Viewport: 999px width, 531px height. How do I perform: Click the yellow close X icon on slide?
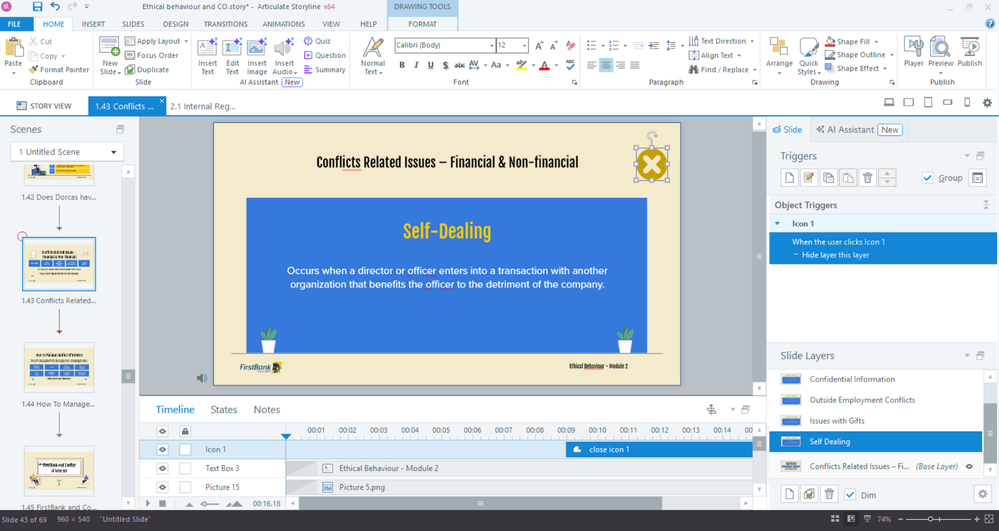pos(651,165)
